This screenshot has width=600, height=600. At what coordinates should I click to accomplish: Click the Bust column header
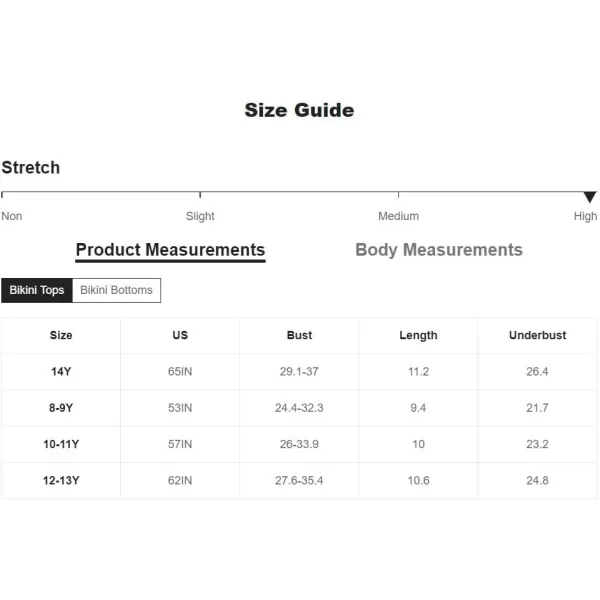[299, 335]
